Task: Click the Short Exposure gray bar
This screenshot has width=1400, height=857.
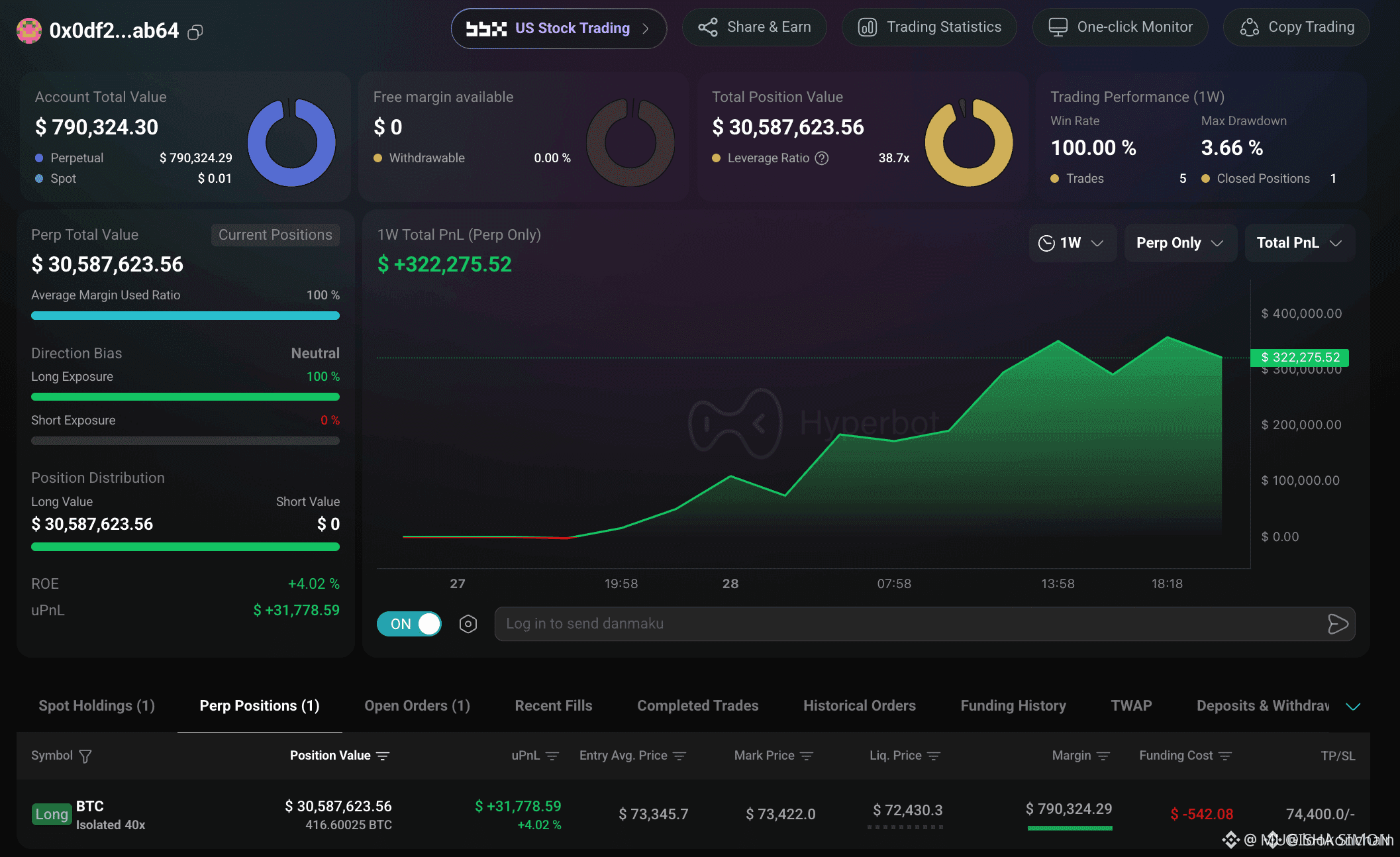Action: pyautogui.click(x=185, y=441)
